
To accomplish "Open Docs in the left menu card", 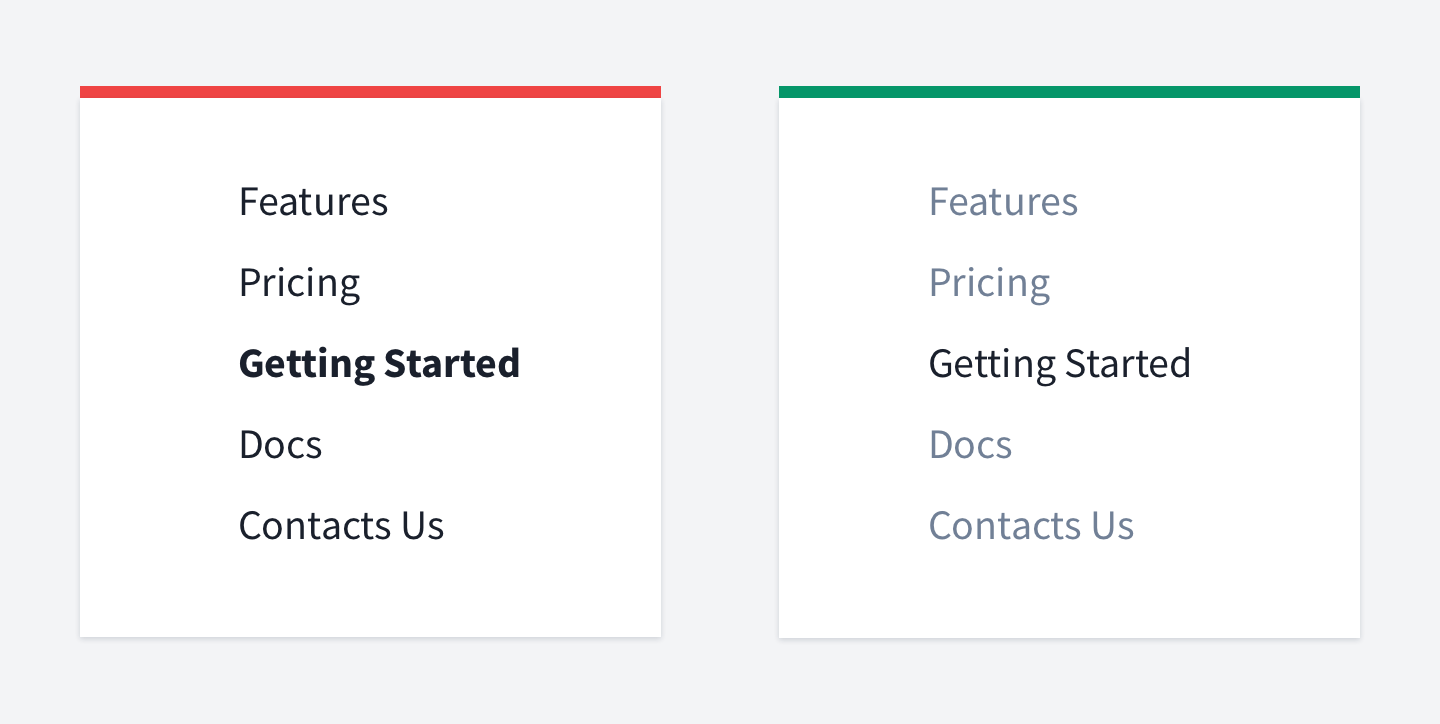I will (x=280, y=445).
